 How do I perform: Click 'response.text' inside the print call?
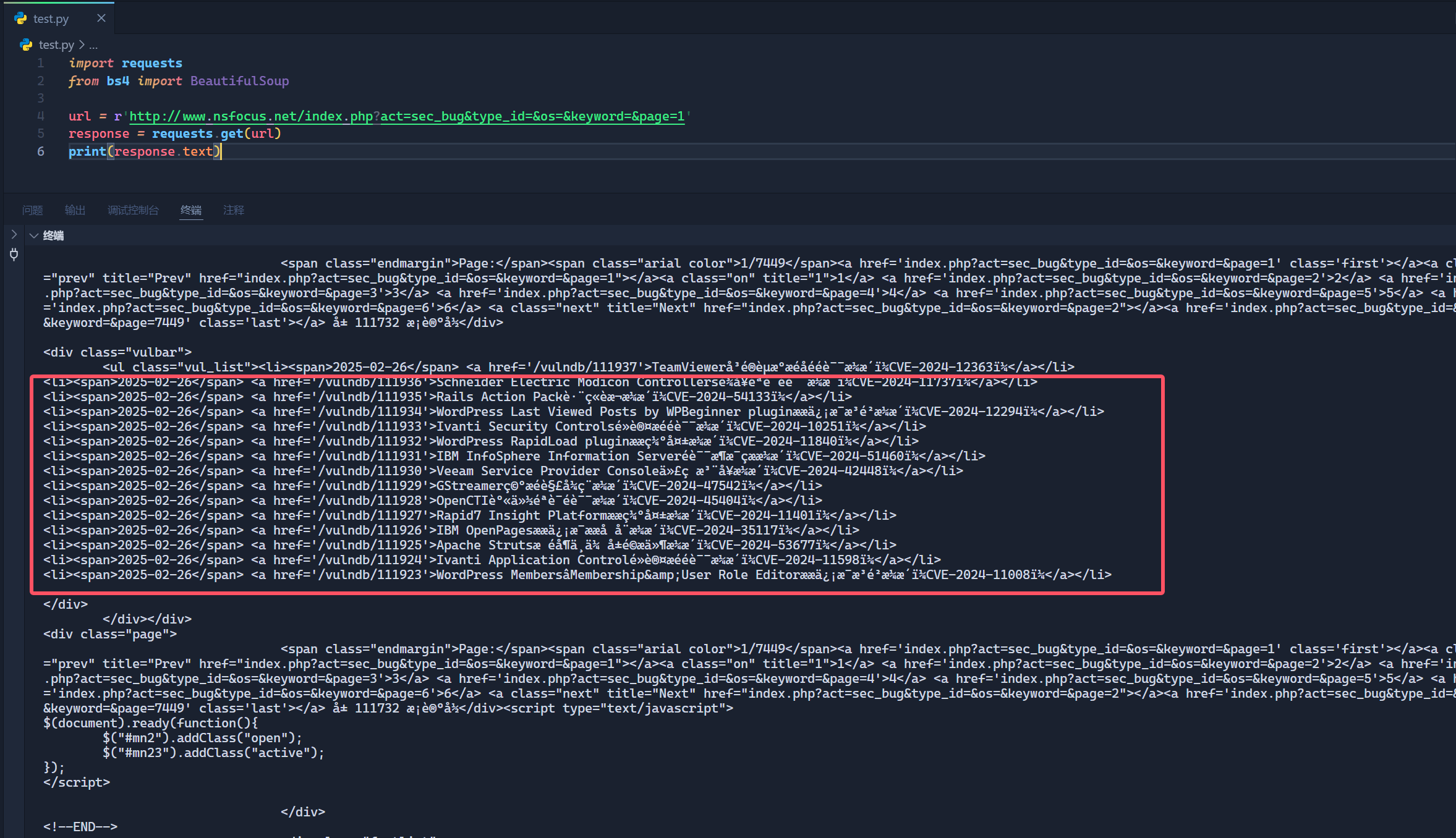(x=163, y=151)
